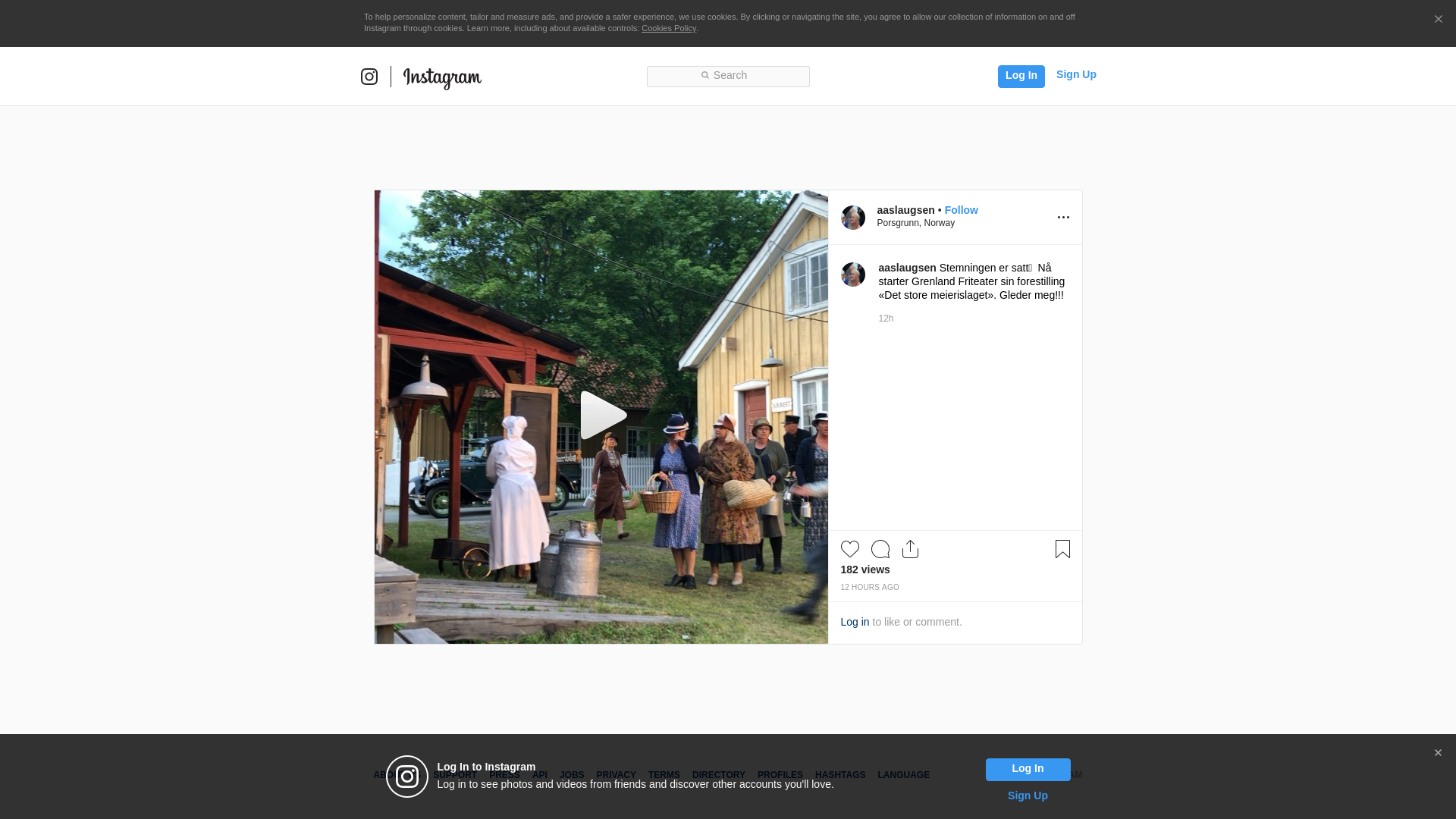Click the Instagram camera glyph logo in header
This screenshot has width=1456, height=819.
(x=369, y=77)
